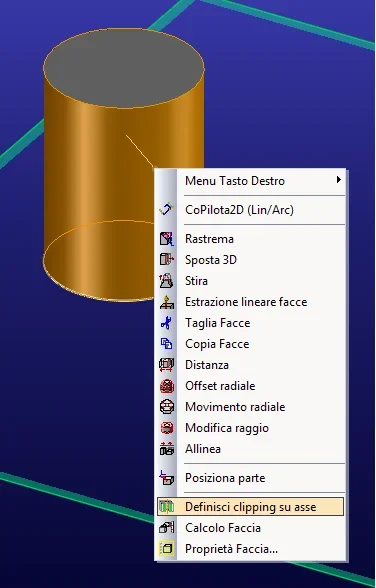Viewport: 376px width, 588px height.
Task: Choose CoPilota2D (Lin/Arc) menu entry
Action: coord(250,209)
